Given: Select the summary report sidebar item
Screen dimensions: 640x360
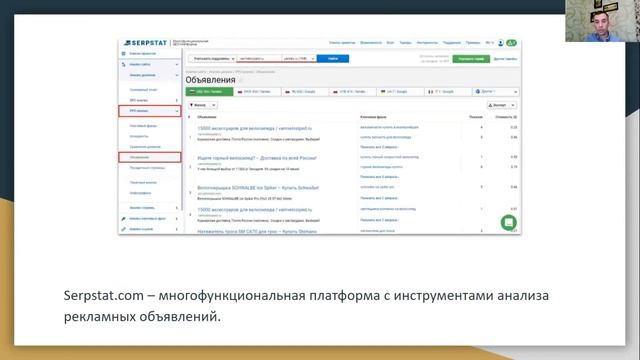Looking at the screenshot, I should point(143,90).
